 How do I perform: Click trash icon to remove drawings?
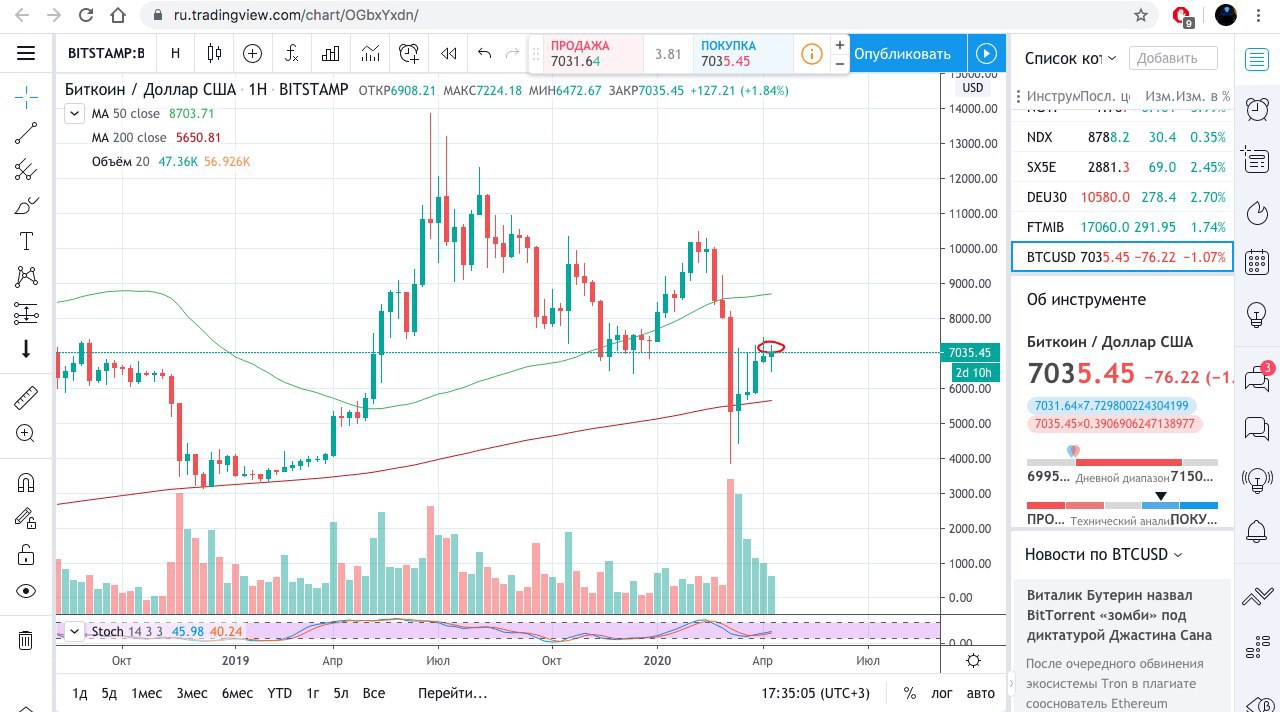point(26,640)
